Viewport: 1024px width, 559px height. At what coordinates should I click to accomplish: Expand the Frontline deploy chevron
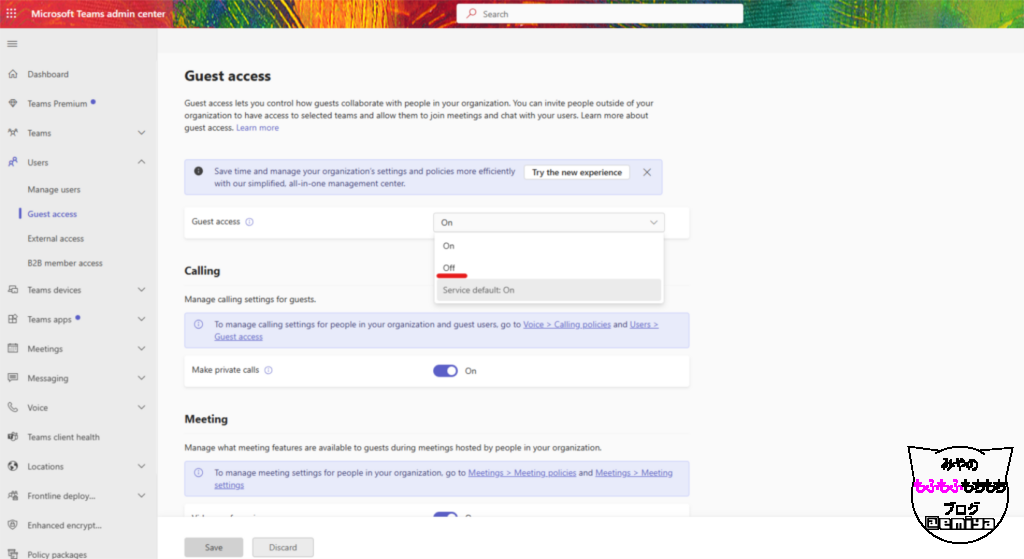[x=142, y=495]
